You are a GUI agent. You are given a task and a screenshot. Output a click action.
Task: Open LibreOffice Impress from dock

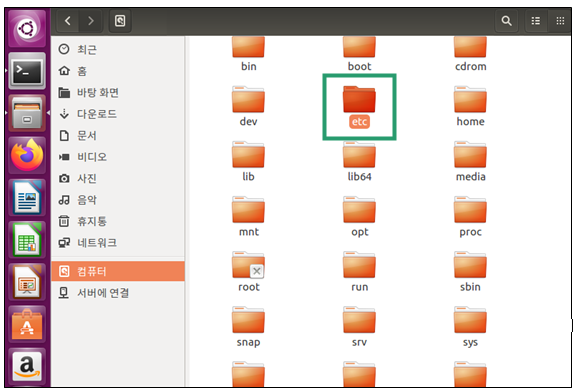tap(27, 282)
